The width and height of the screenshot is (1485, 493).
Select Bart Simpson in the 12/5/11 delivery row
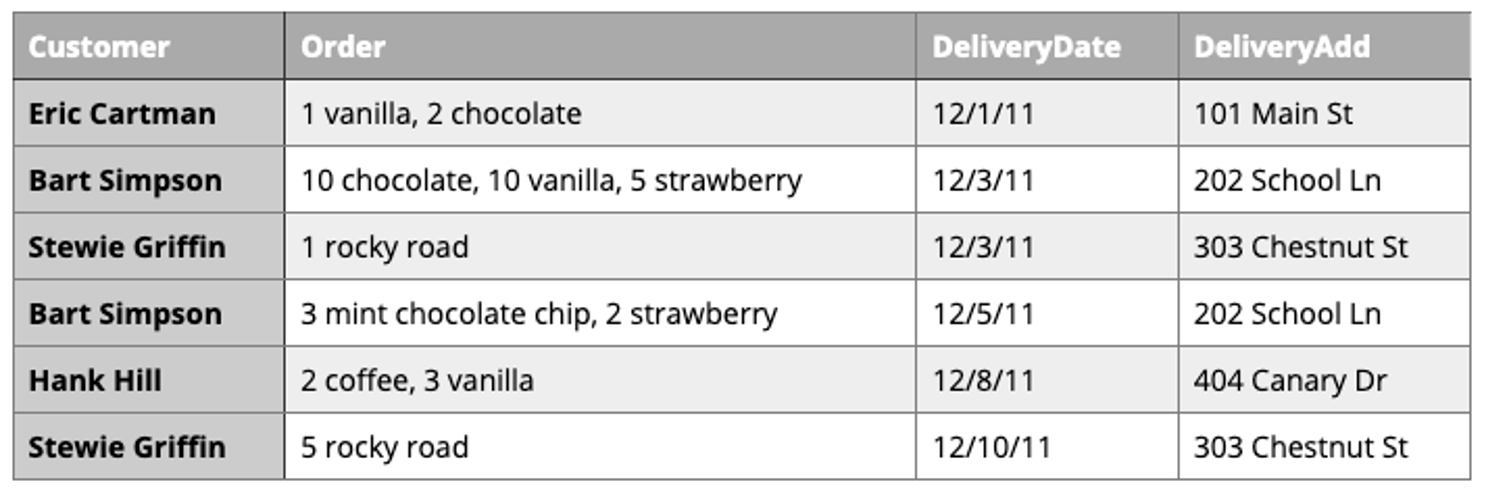pos(125,314)
